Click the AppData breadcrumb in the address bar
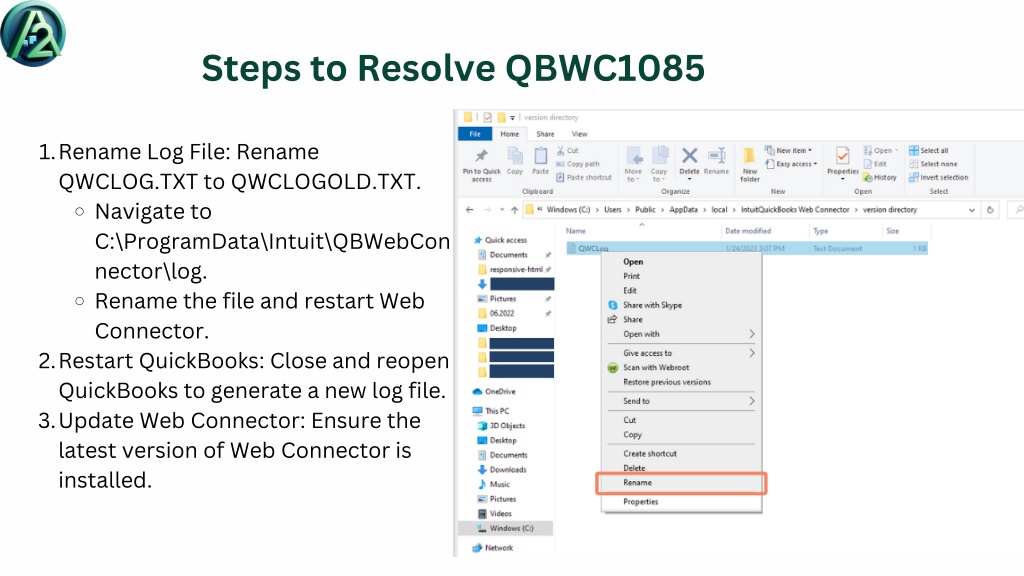Image resolution: width=1024 pixels, height=576 pixels. pyautogui.click(x=683, y=210)
